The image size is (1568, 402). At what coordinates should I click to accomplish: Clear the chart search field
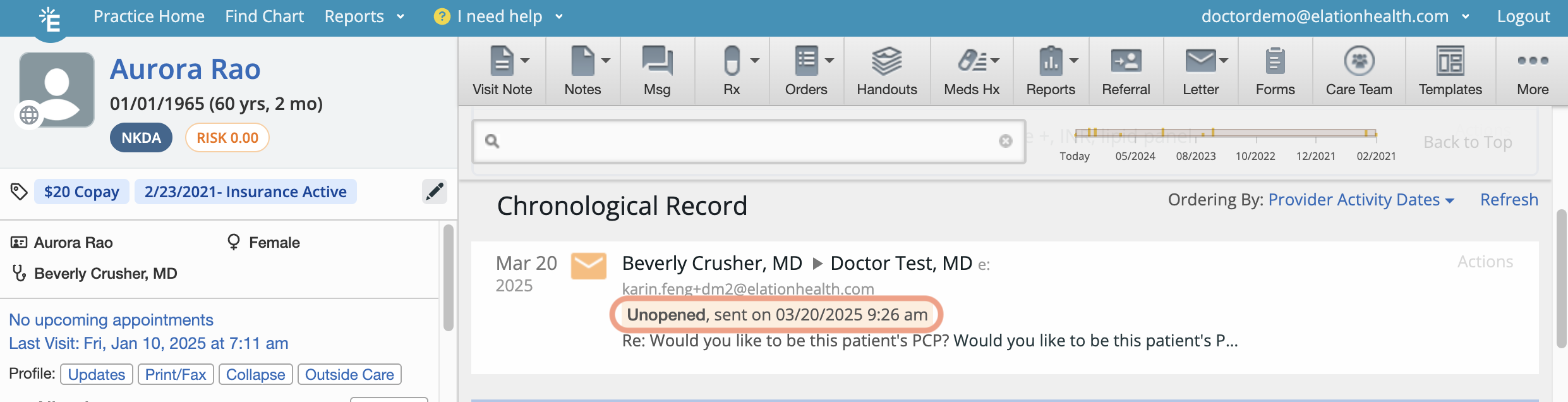tap(1006, 141)
